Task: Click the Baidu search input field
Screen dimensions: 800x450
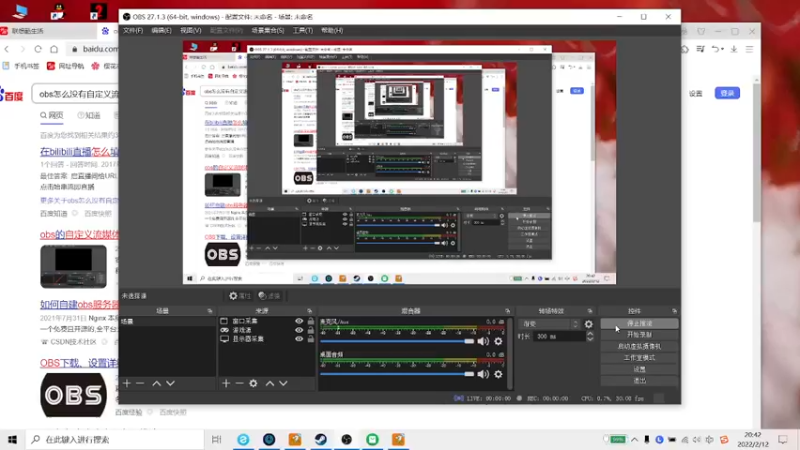Action: 77,94
